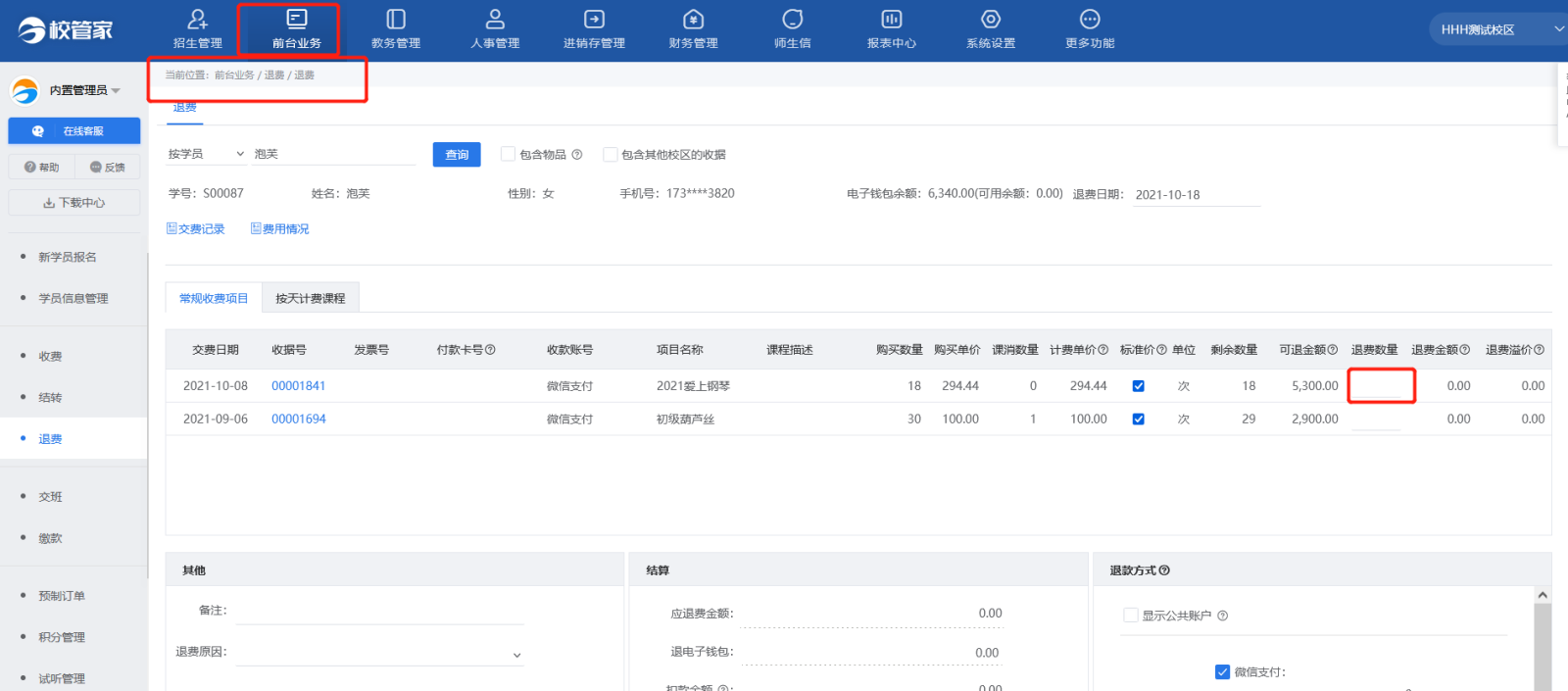Click help icon beside 退款方式 heading

[x=1164, y=570]
